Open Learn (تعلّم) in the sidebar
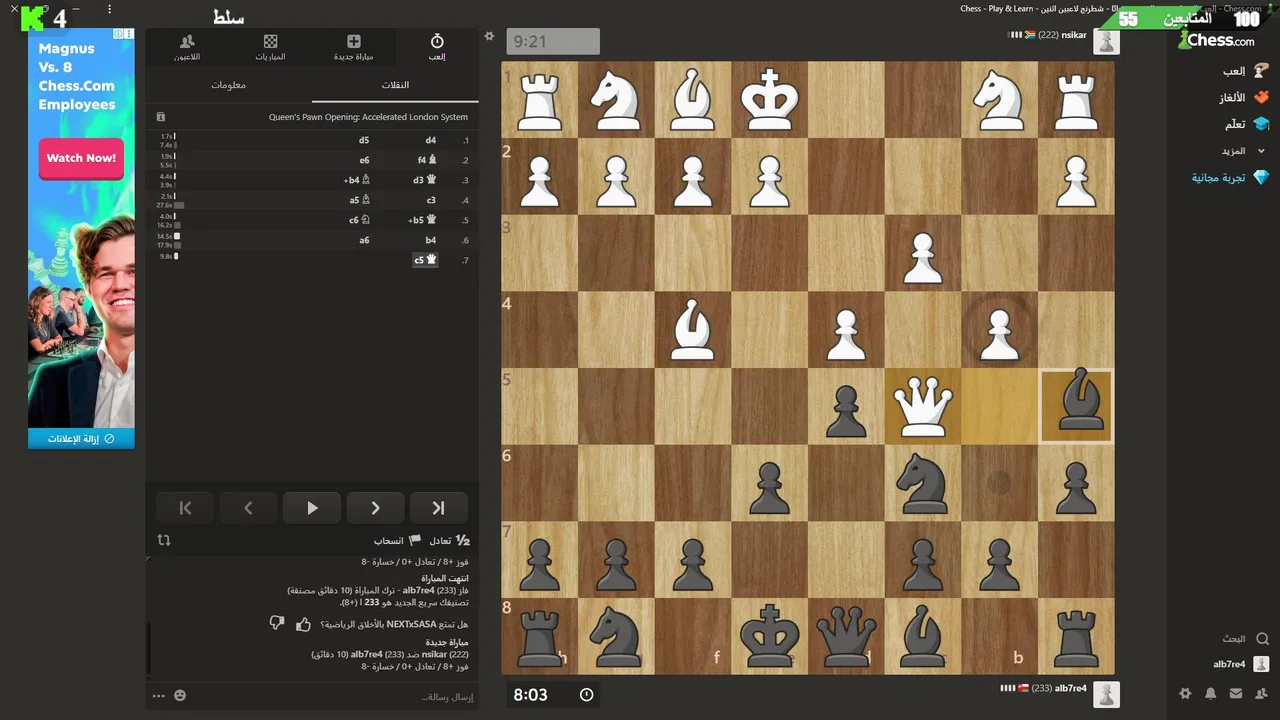 coord(1247,124)
